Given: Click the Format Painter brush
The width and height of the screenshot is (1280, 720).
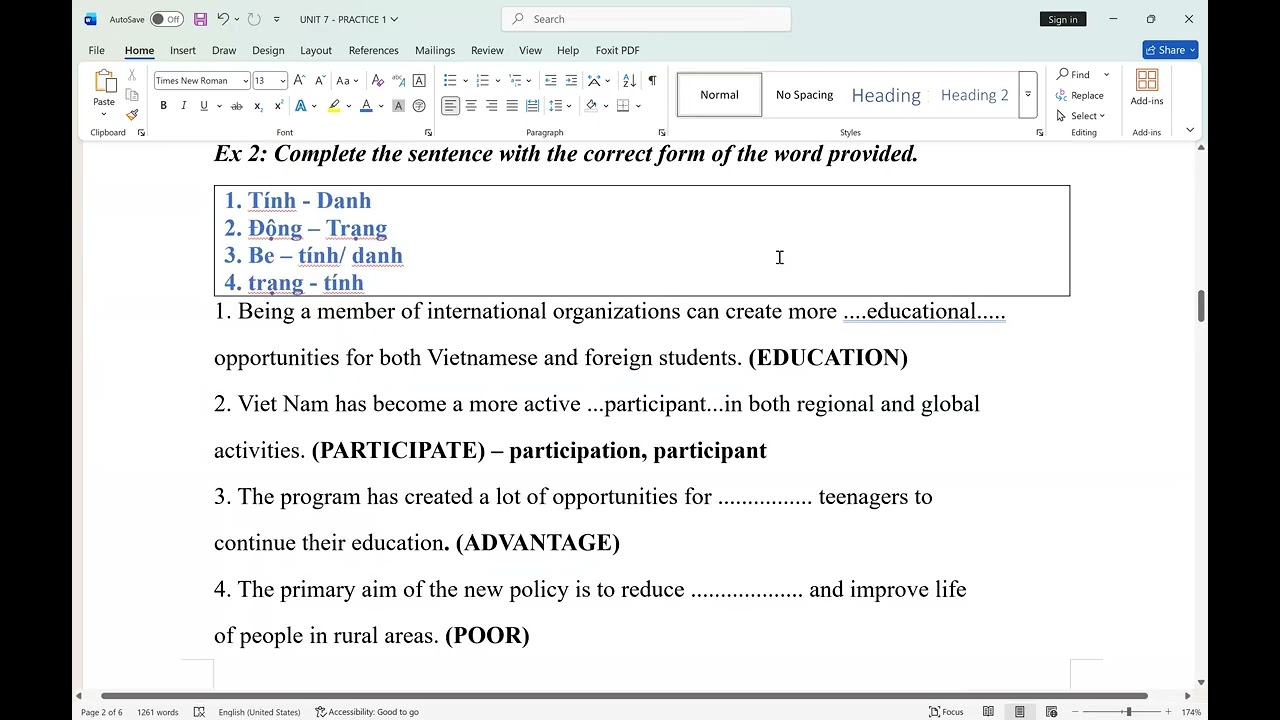Looking at the screenshot, I should click(132, 115).
